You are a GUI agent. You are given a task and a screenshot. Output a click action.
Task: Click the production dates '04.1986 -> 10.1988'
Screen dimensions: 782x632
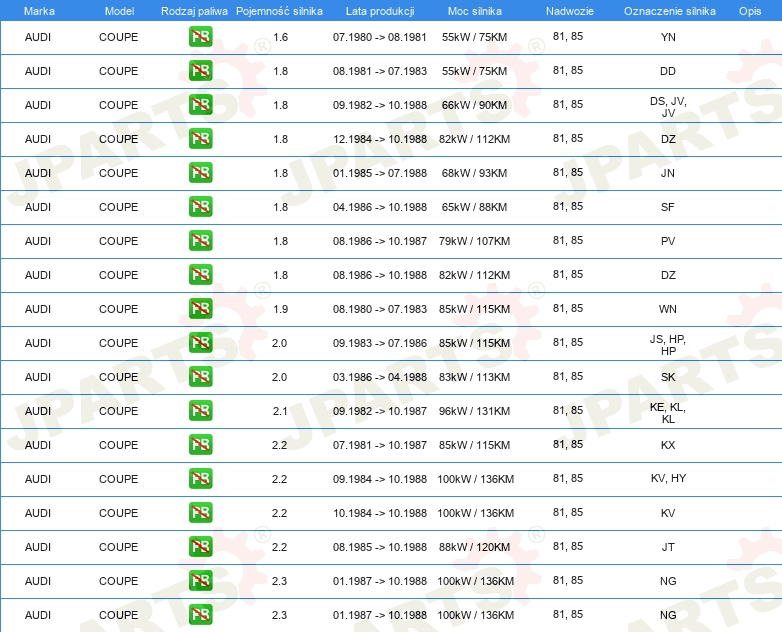click(x=380, y=207)
